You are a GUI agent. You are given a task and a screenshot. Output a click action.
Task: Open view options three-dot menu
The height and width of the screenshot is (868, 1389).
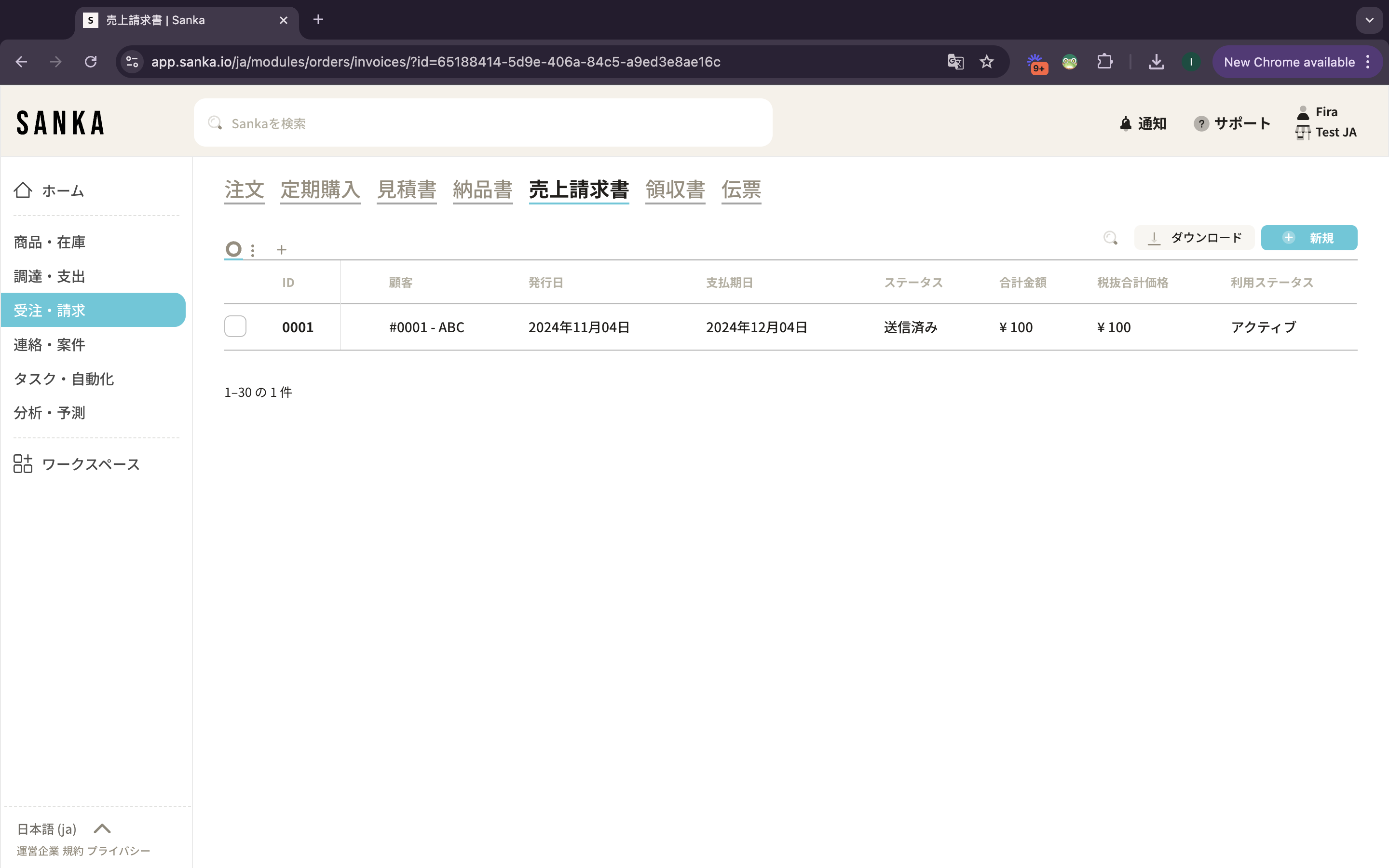253,250
